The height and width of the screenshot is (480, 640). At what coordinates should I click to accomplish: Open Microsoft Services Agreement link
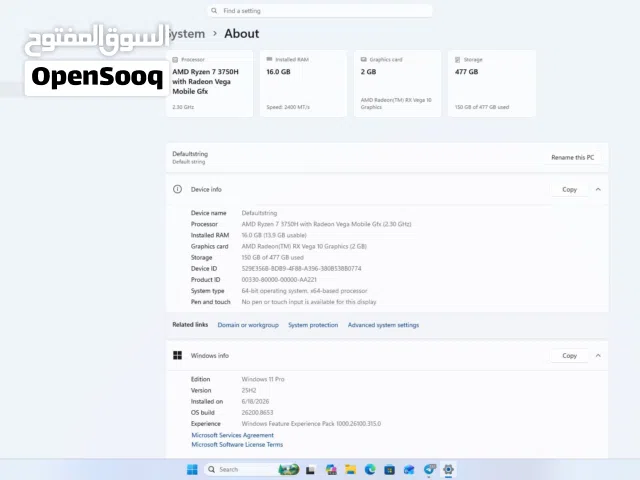coord(232,435)
